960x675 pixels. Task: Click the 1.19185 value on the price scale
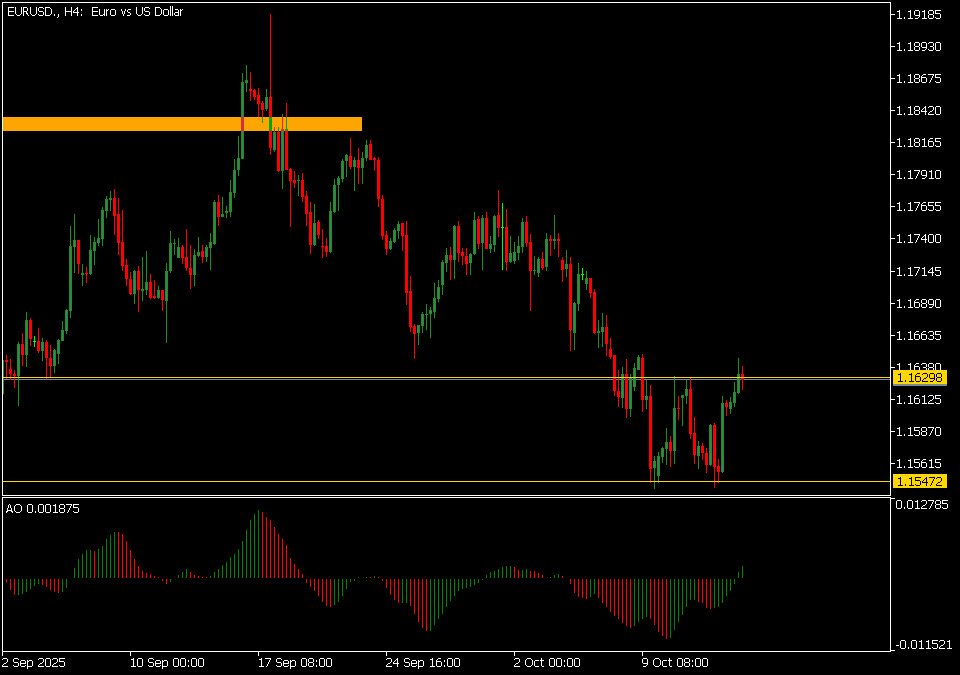(x=918, y=15)
